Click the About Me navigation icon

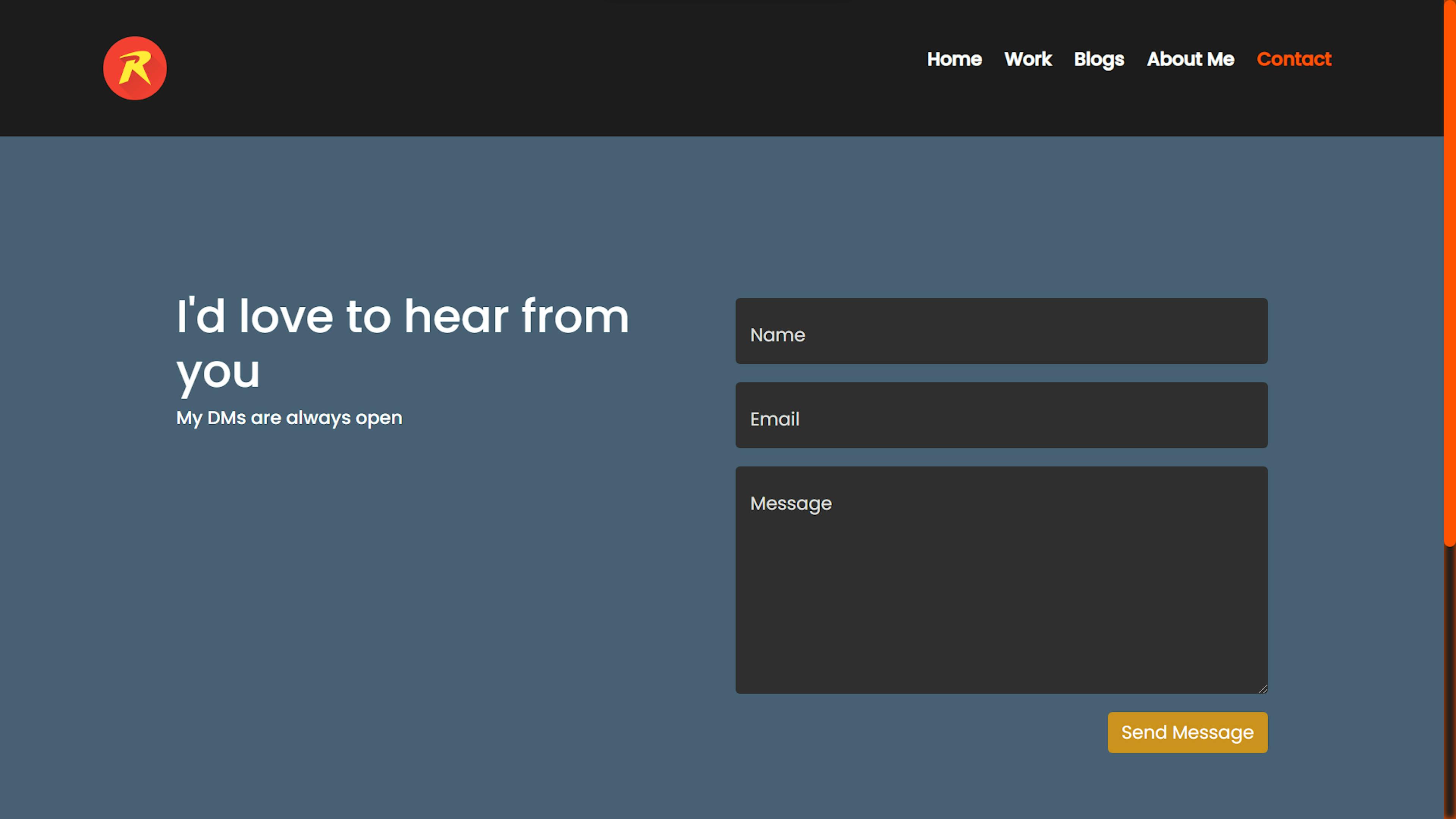pos(1189,59)
